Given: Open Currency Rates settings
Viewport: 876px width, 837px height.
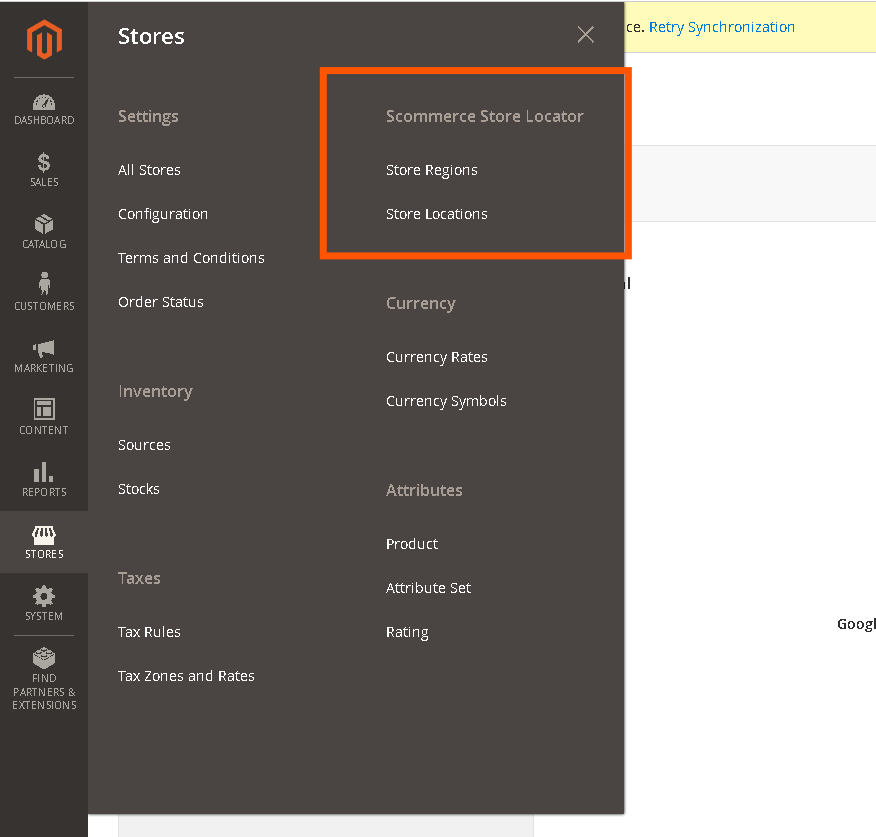Looking at the screenshot, I should [436, 357].
